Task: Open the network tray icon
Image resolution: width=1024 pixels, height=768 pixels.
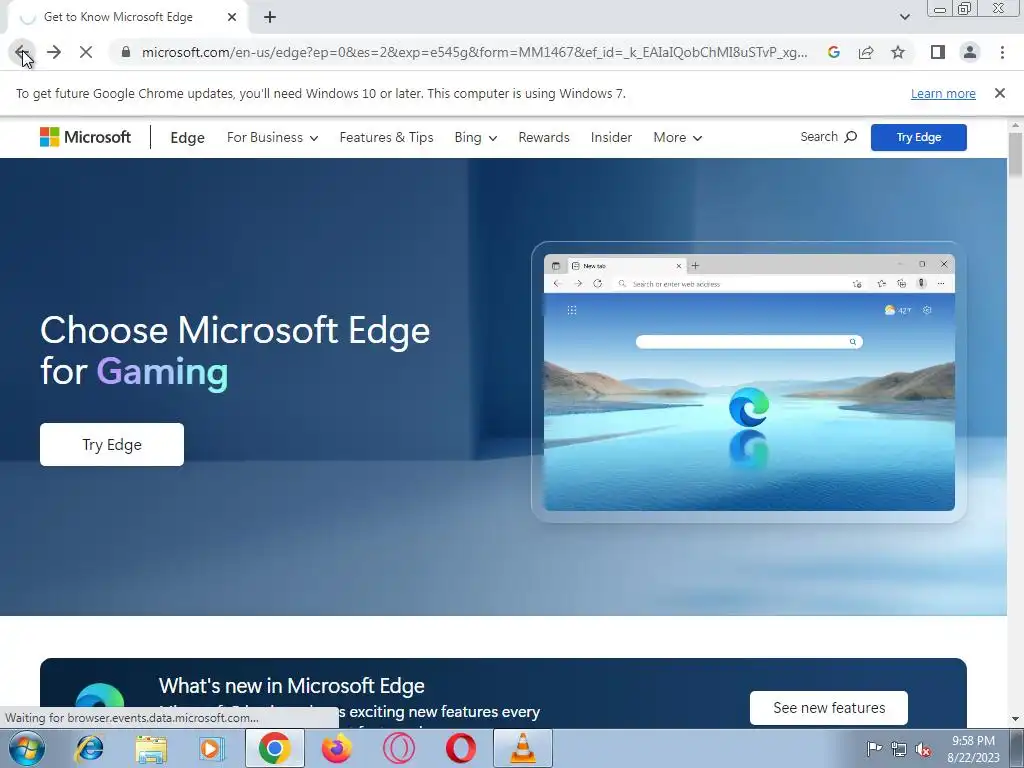Action: pos(899,748)
